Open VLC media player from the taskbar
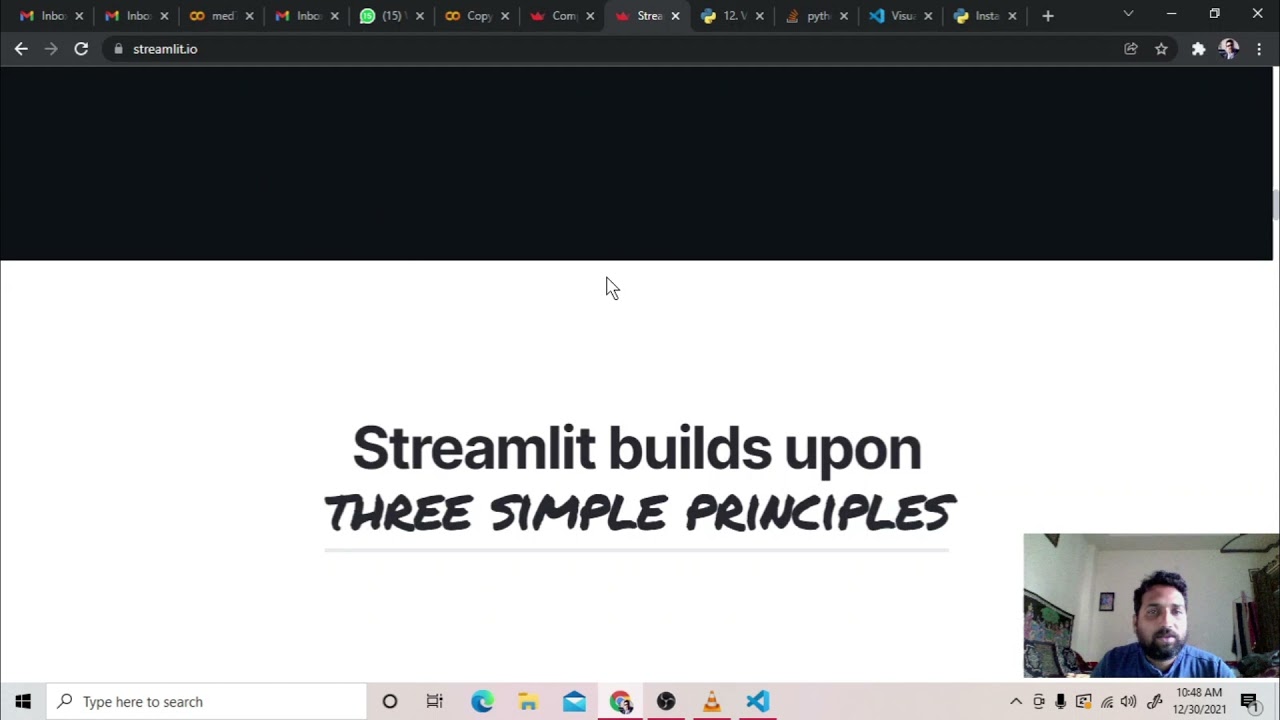1280x720 pixels. [712, 701]
